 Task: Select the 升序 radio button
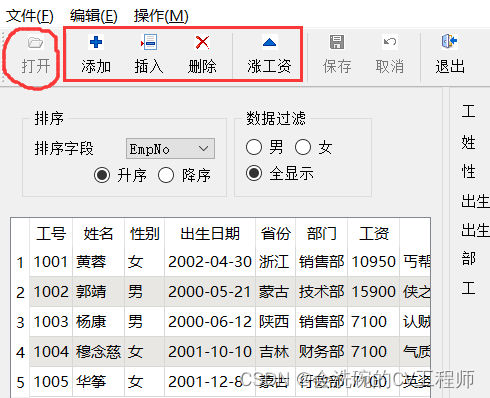tap(102, 175)
